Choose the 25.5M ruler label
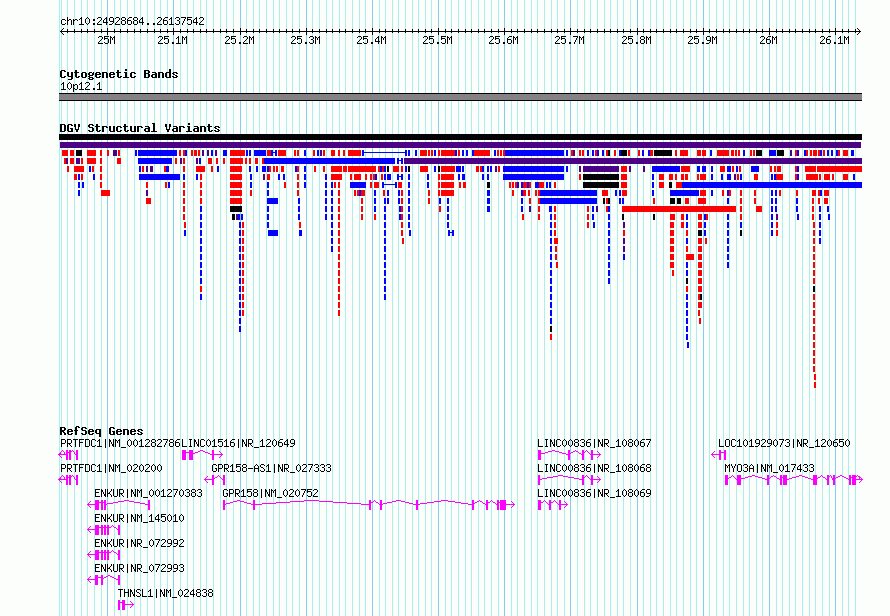 pos(438,40)
